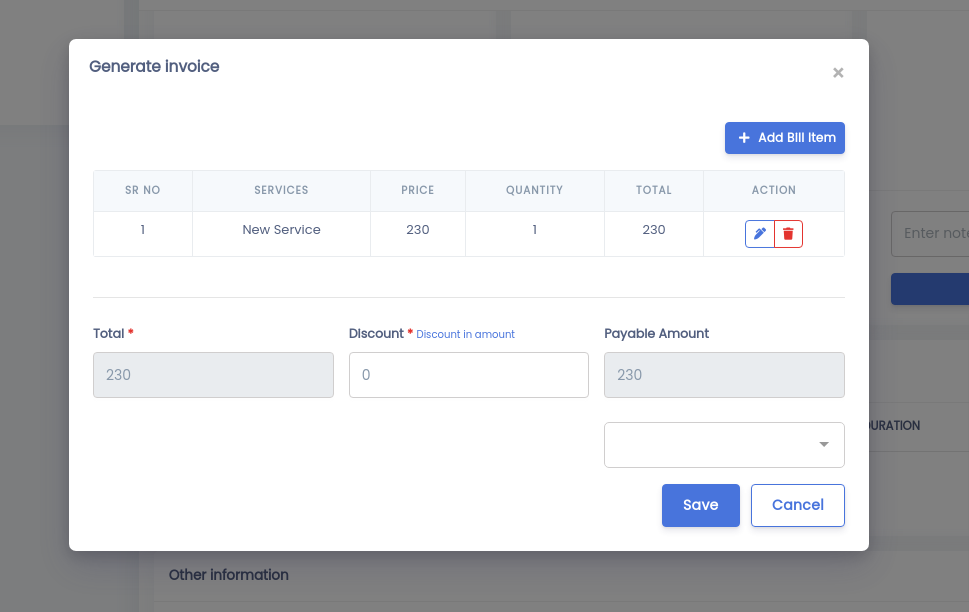Click the plus icon on Add Bill Item

[x=744, y=138]
